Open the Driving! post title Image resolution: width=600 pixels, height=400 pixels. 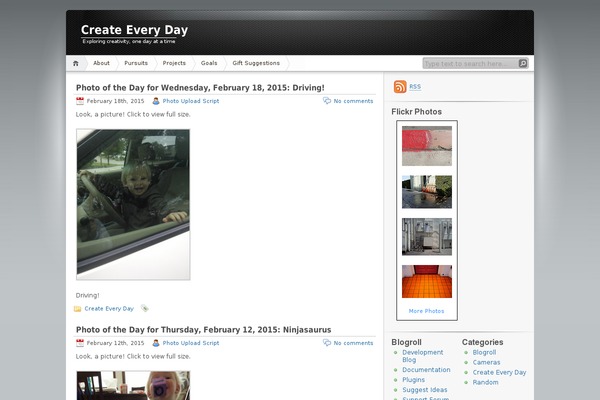click(x=200, y=88)
